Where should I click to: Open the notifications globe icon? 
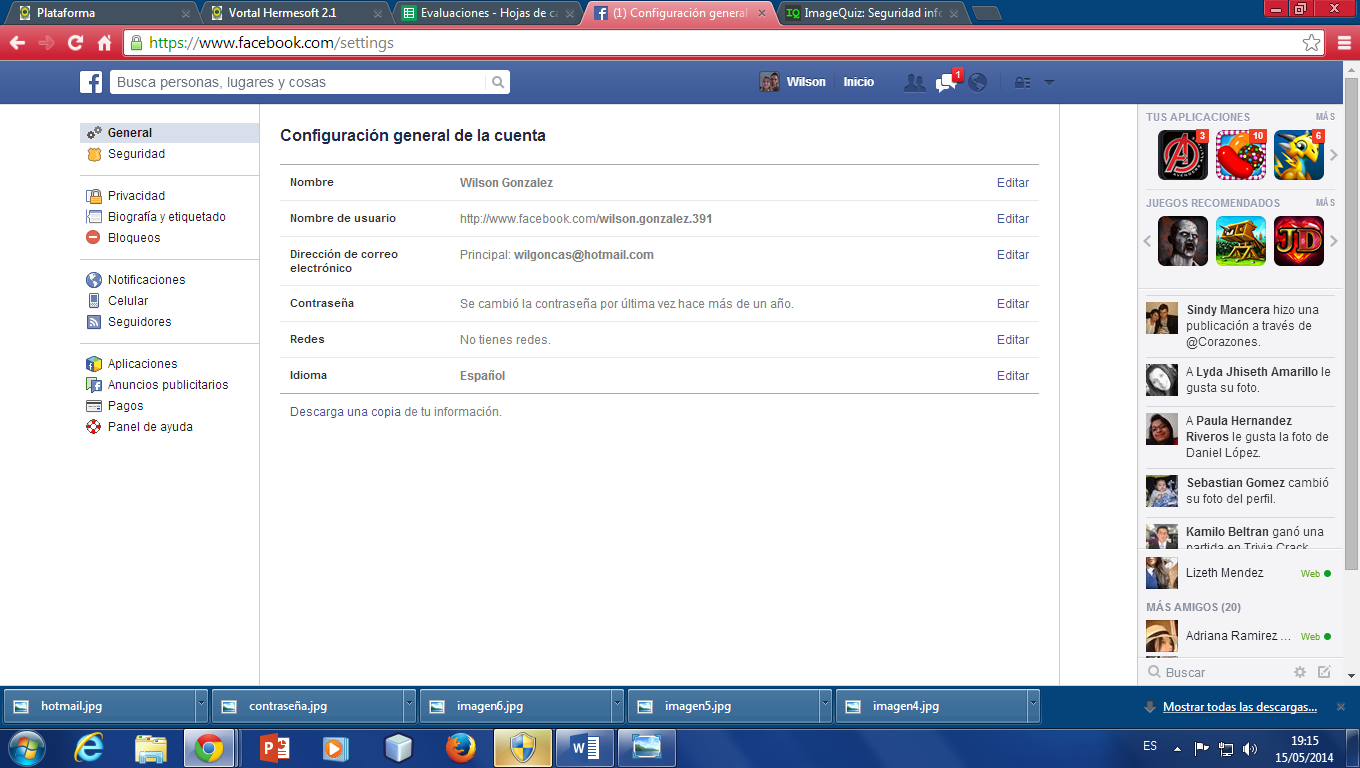click(x=977, y=82)
